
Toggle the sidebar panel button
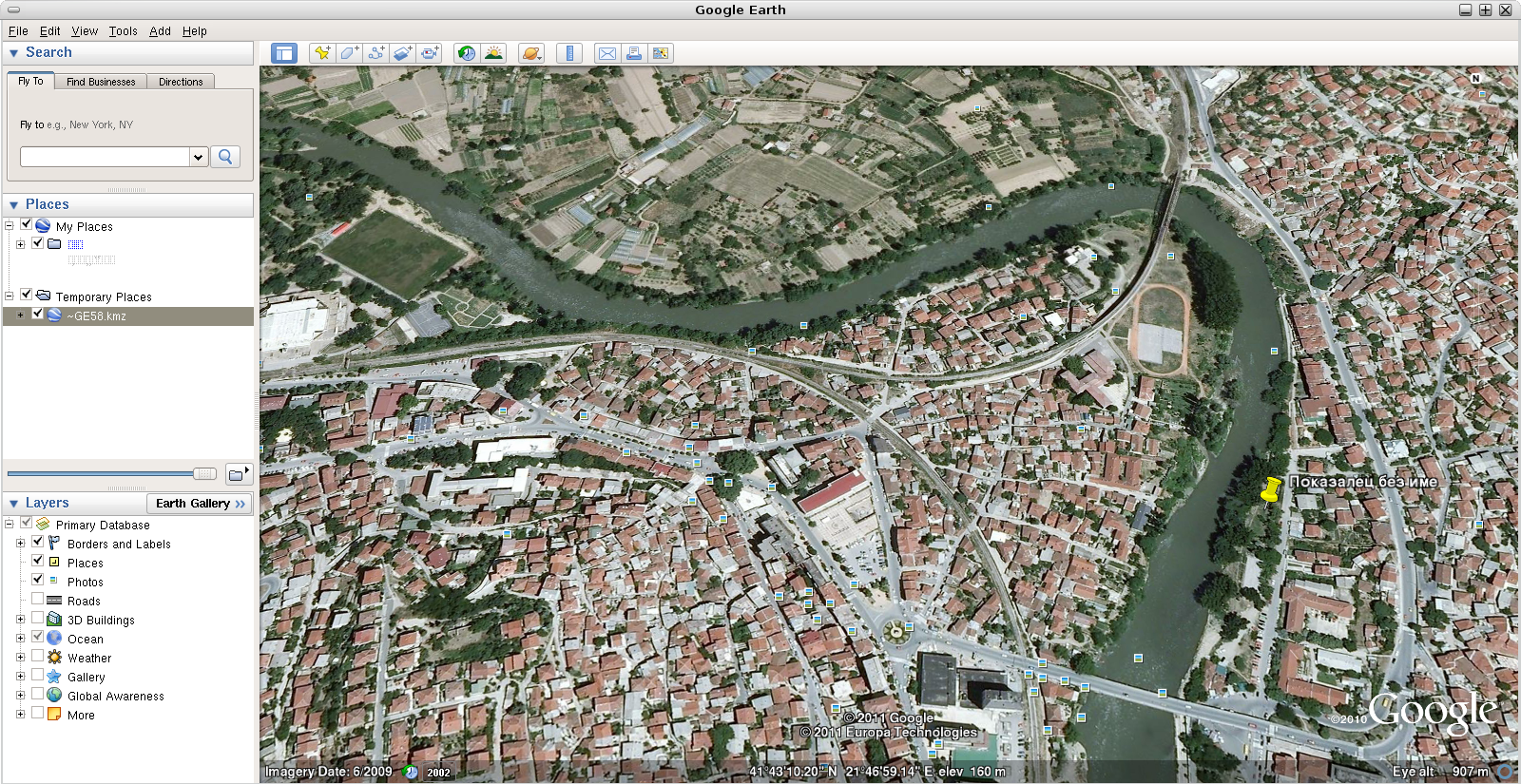point(284,53)
